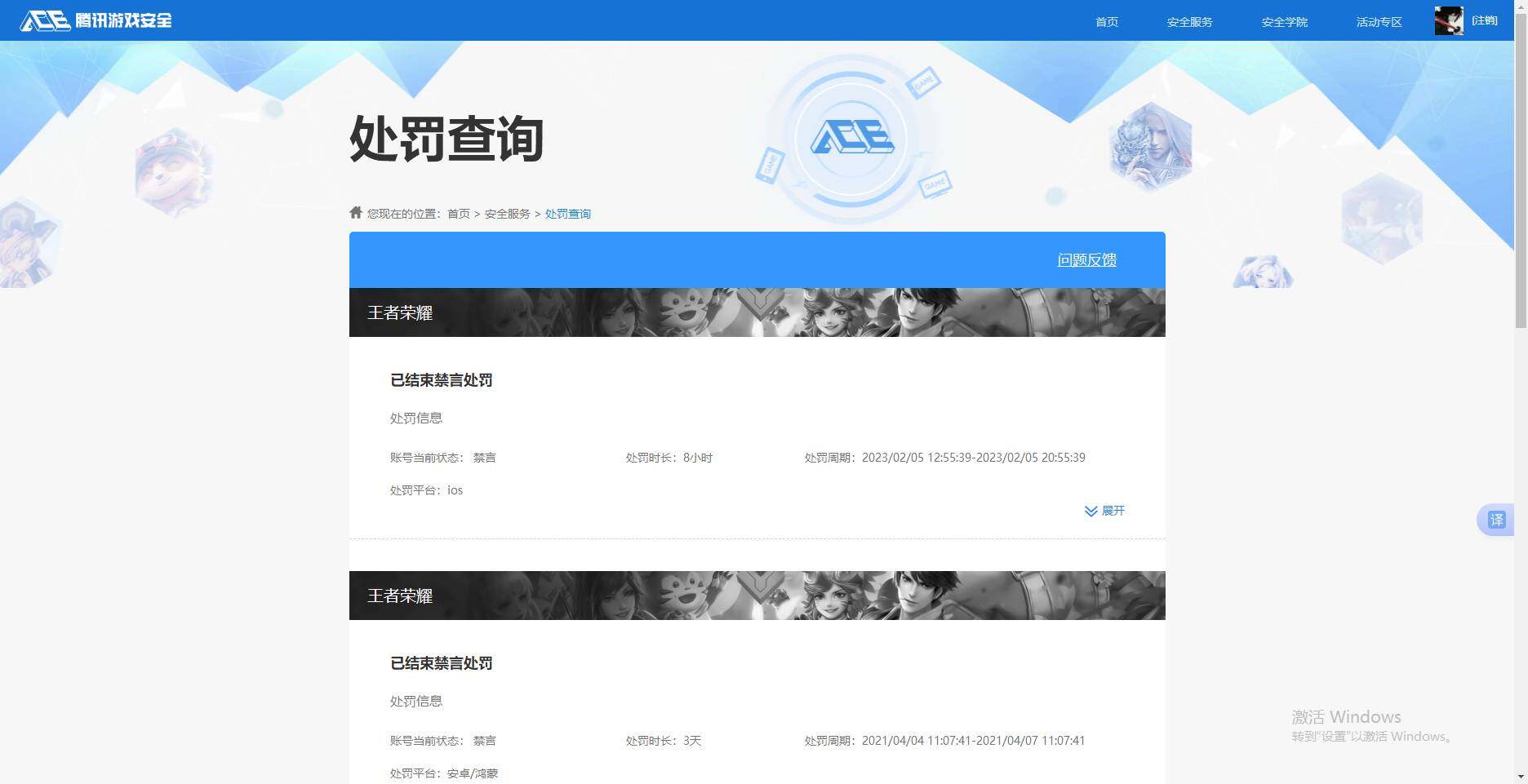
Task: Open the 活动专区 navigation menu
Action: coord(1378,22)
